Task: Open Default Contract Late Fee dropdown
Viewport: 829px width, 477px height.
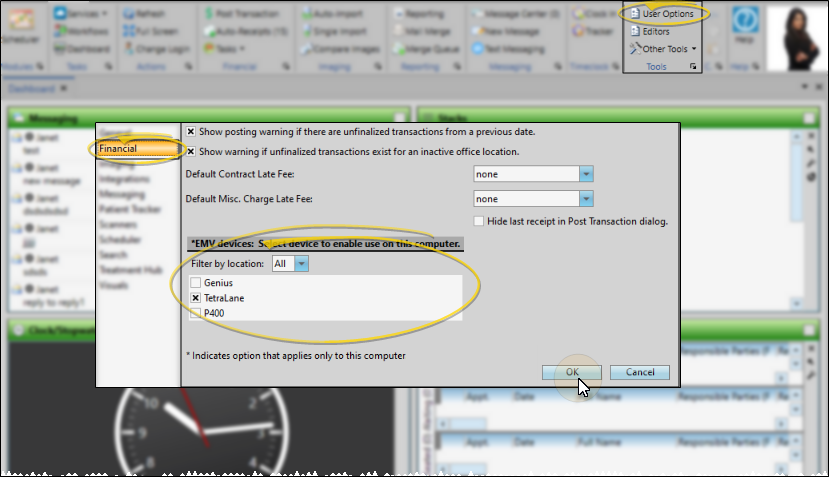Action: (586, 174)
